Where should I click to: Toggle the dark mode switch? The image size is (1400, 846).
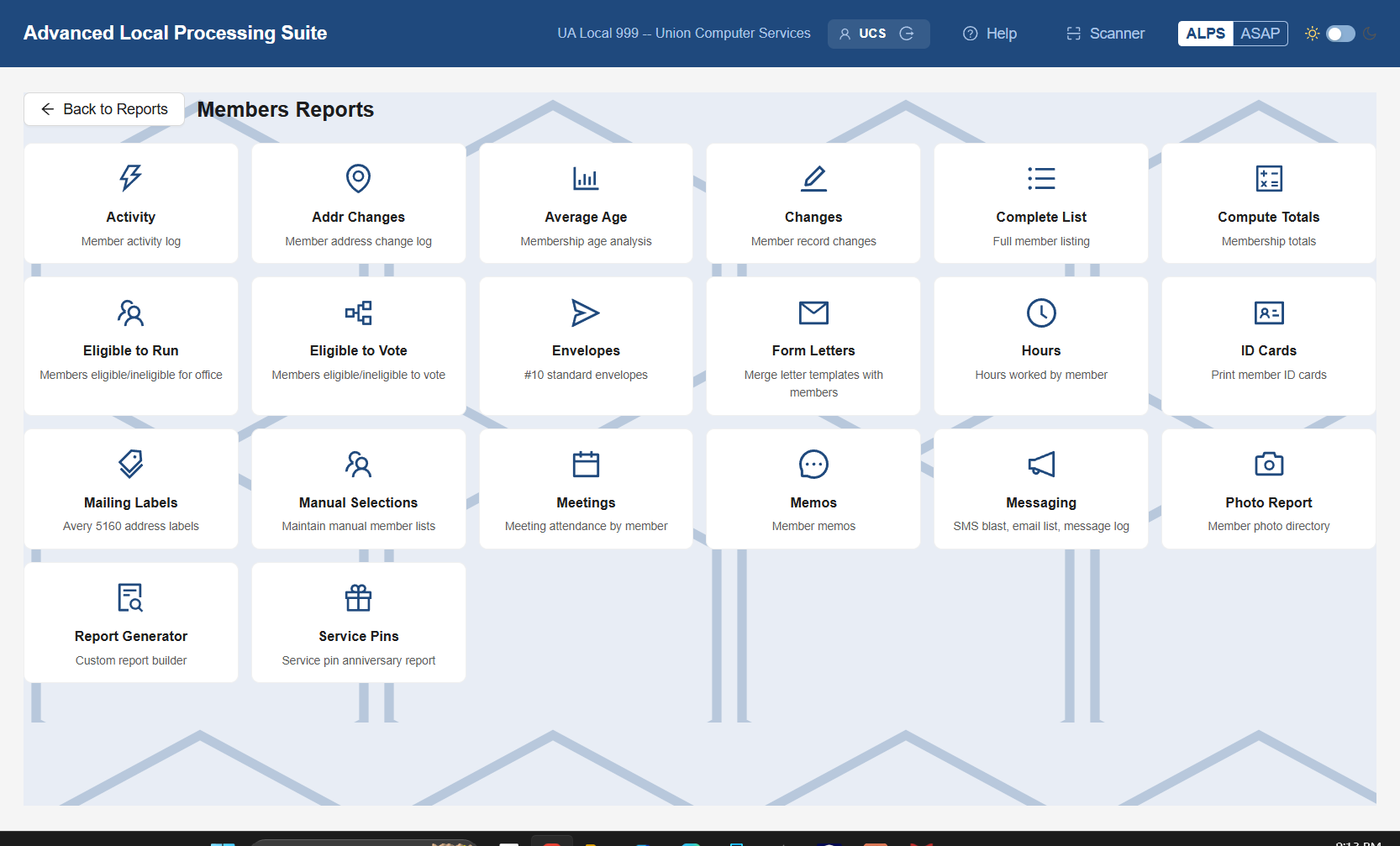(x=1340, y=34)
